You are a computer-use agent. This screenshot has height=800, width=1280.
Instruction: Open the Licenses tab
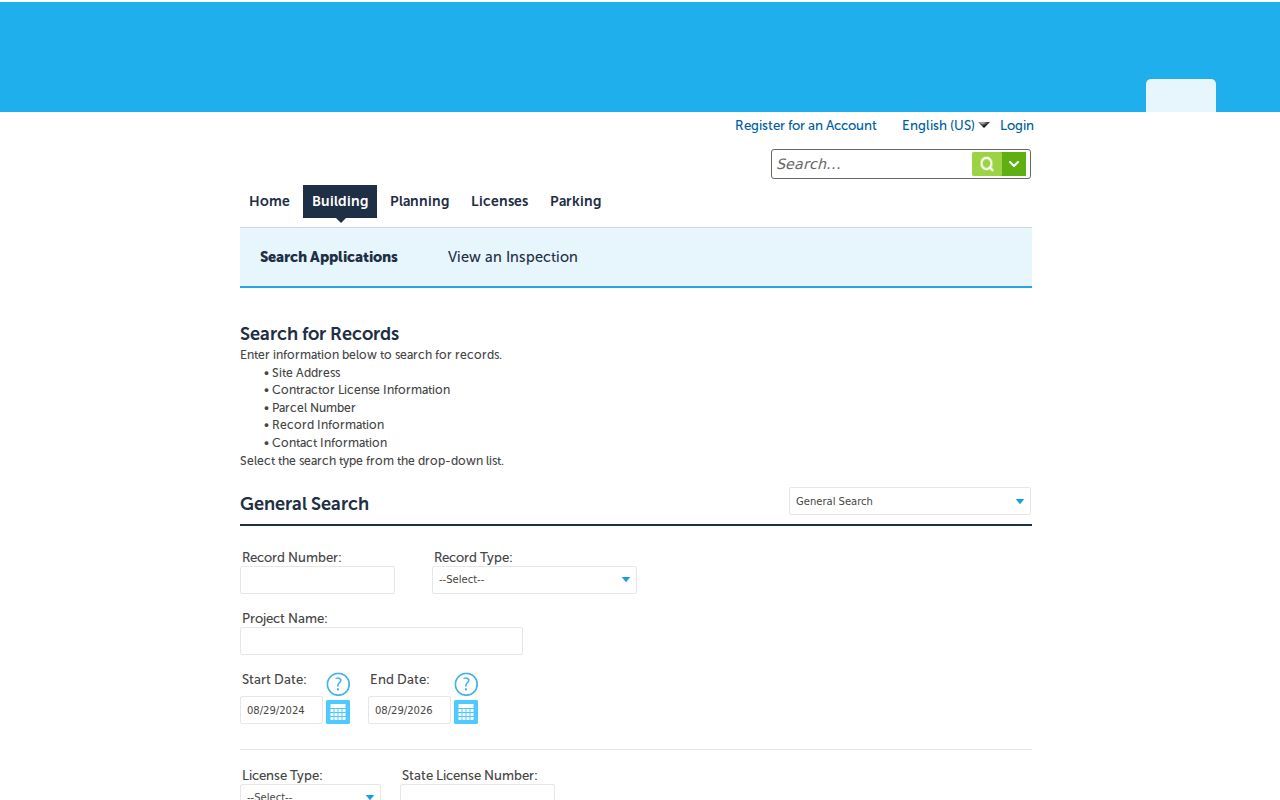coord(499,201)
